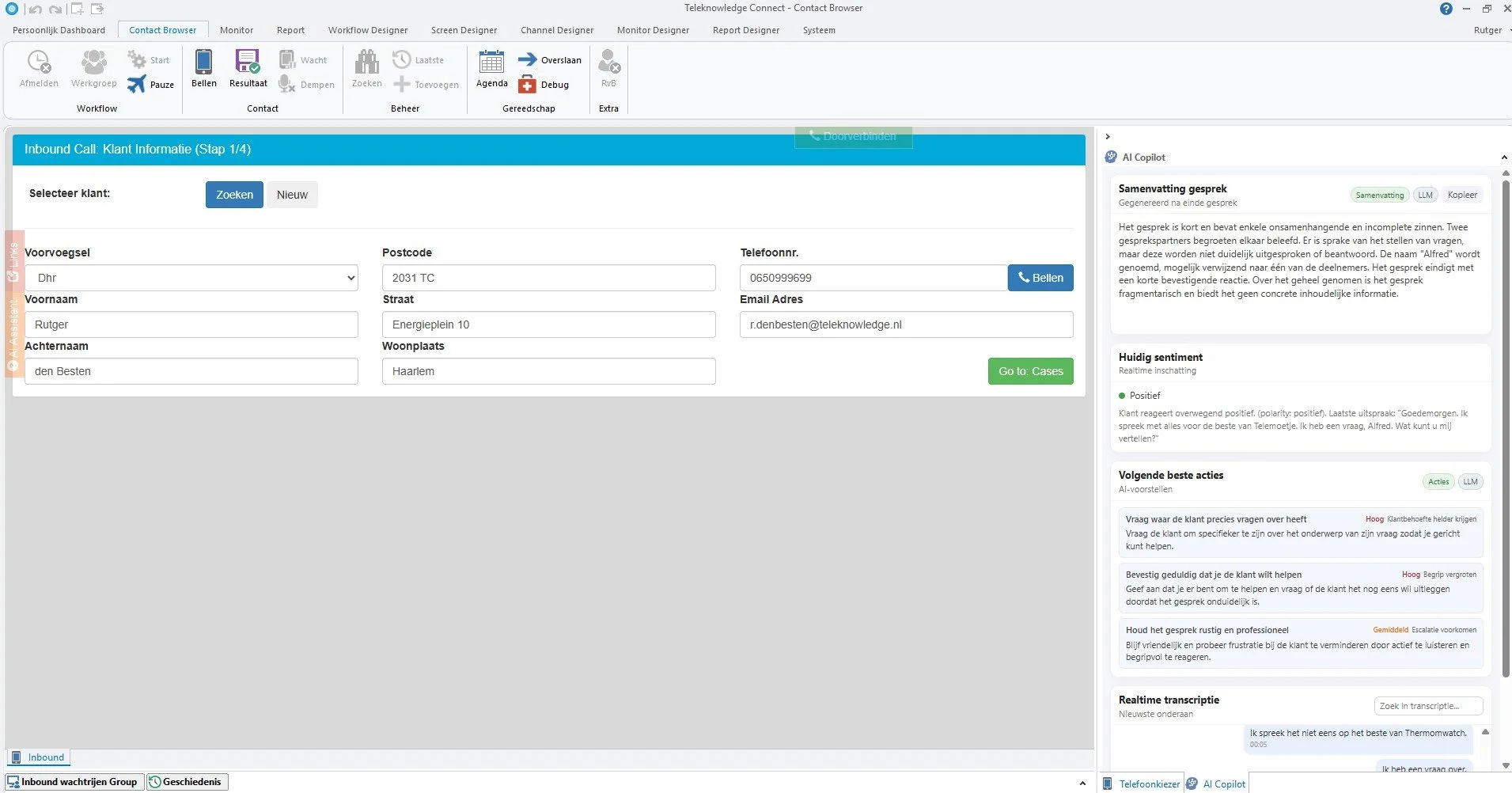Click the blue Zoeken button
This screenshot has width=1512, height=793.
234,195
